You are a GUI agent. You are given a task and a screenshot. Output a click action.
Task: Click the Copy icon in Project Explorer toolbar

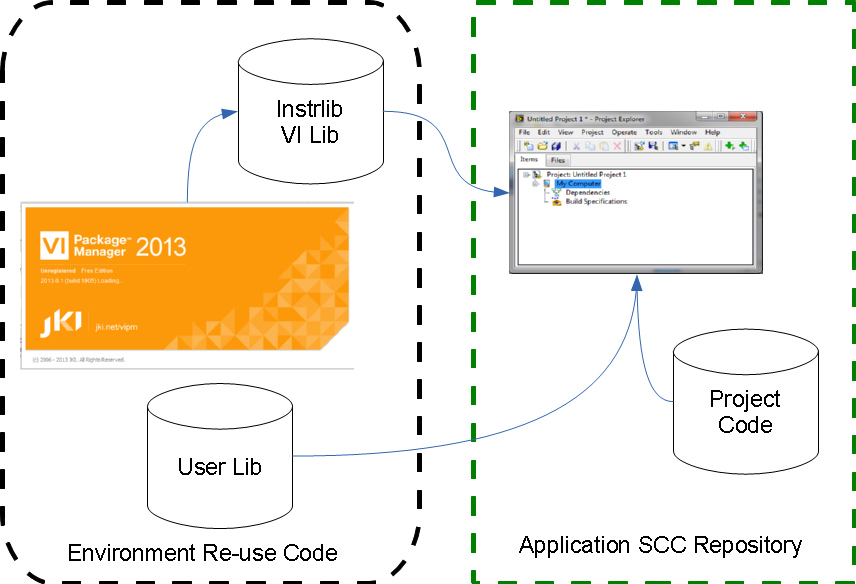point(590,146)
